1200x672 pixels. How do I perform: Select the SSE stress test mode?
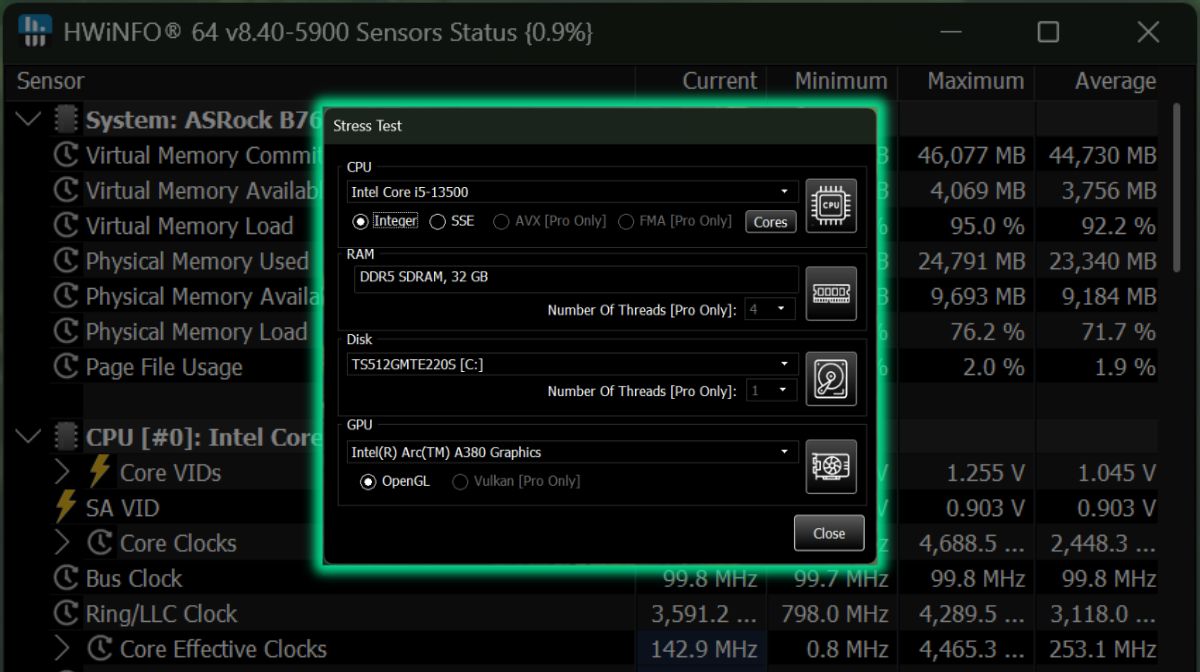tap(437, 221)
